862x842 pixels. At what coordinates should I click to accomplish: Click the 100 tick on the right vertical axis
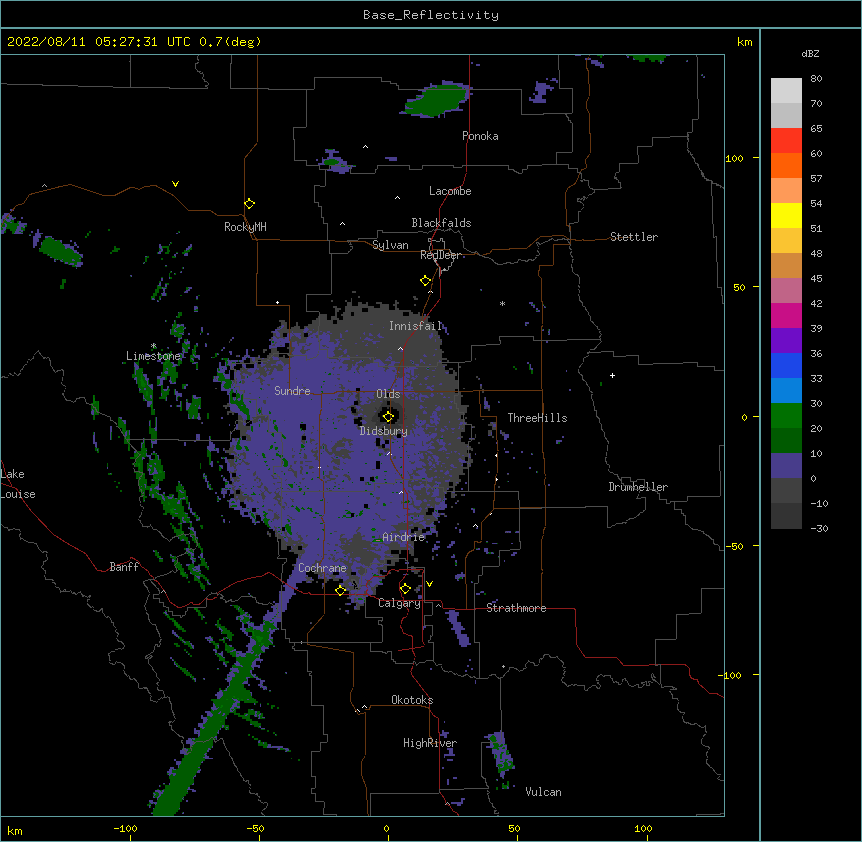click(x=734, y=158)
